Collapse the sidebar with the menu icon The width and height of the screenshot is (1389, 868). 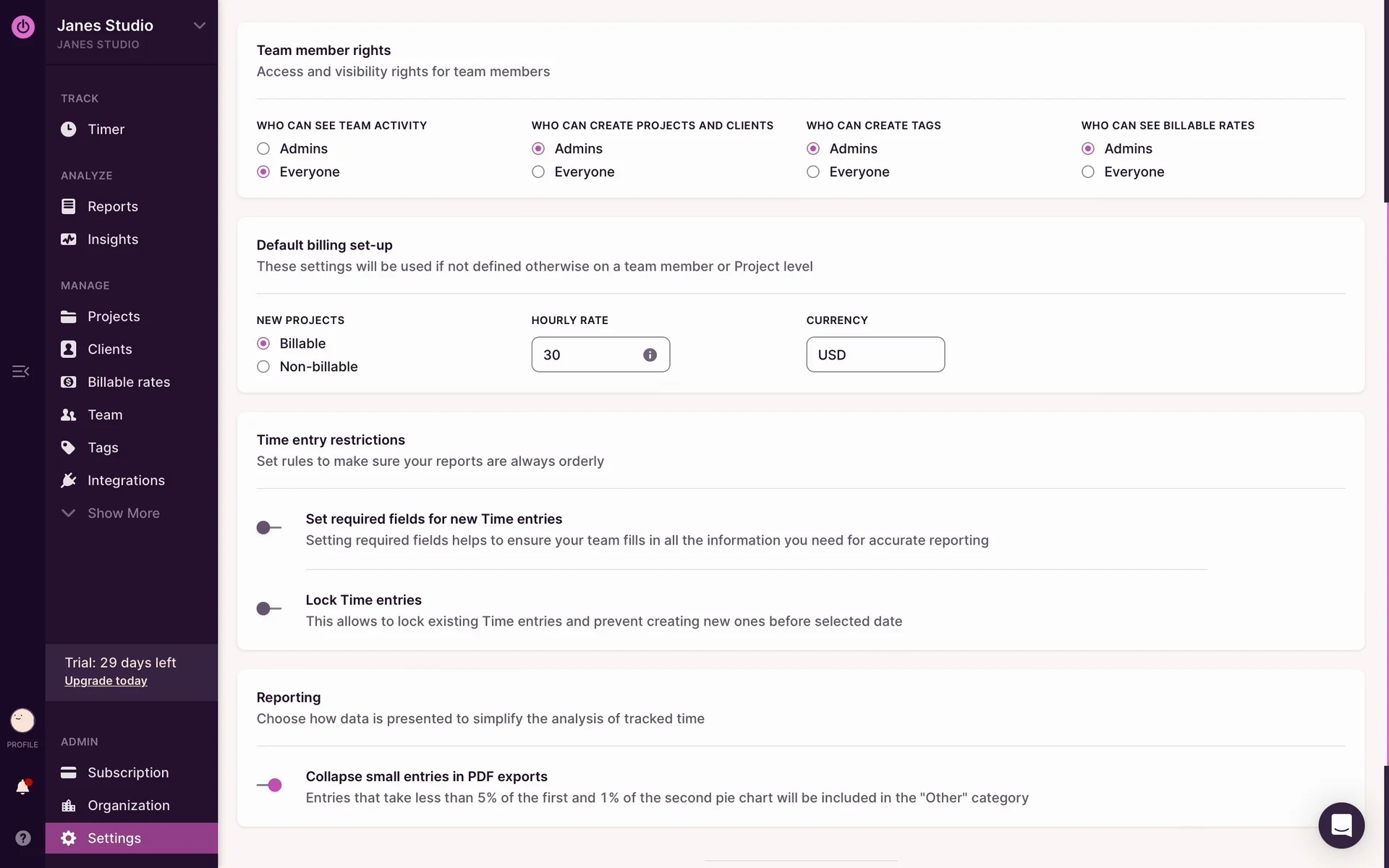click(20, 371)
